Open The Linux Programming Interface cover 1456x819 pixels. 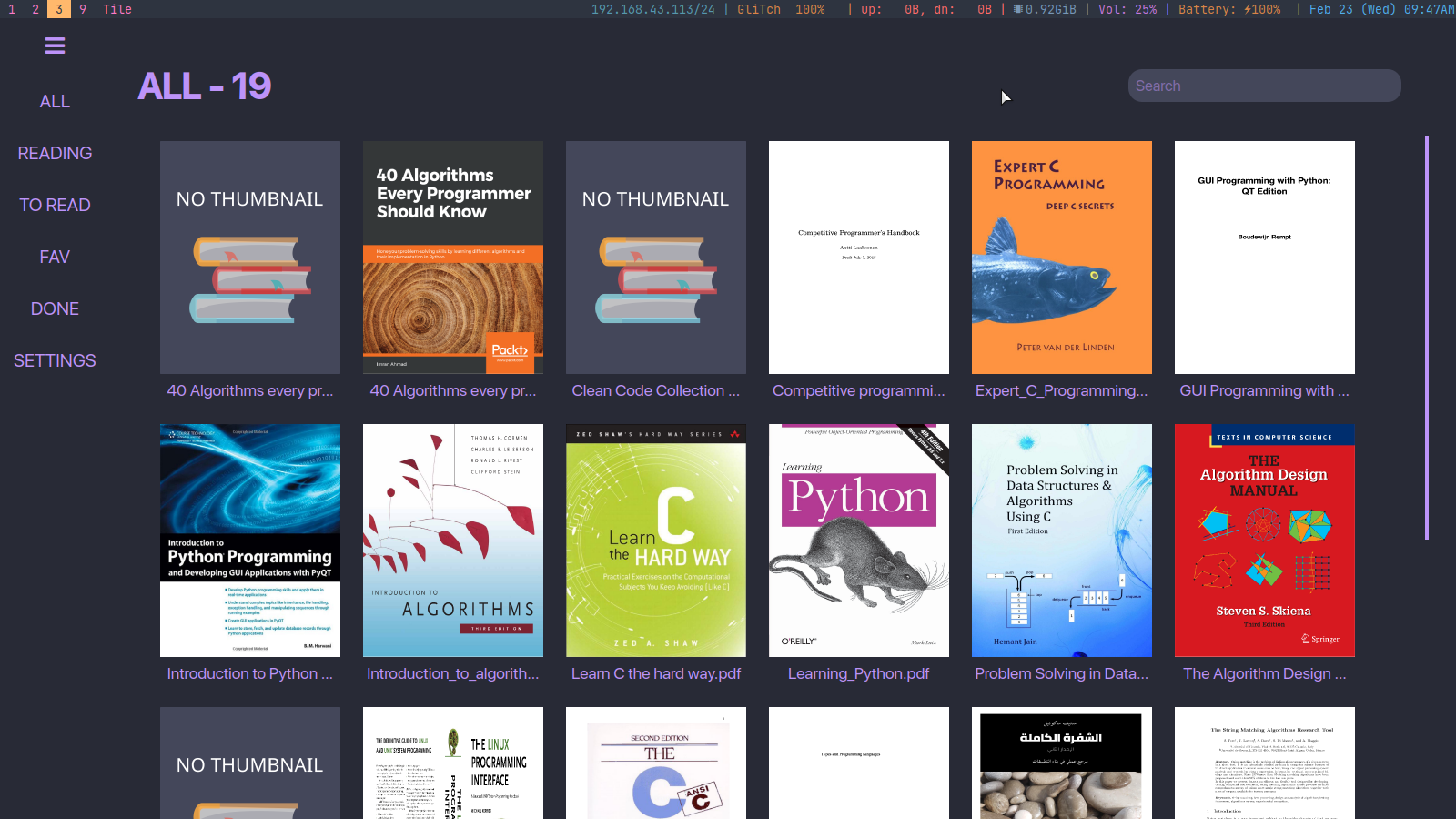(x=453, y=763)
